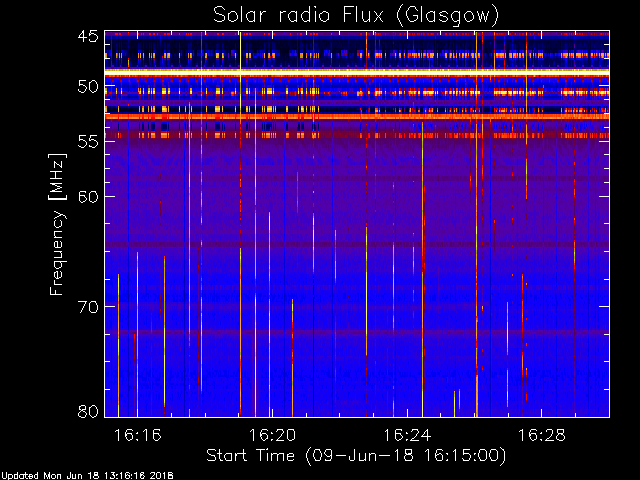The width and height of the screenshot is (640, 480).
Task: Click the 50 MHz frequency tick label
Action: click(x=88, y=87)
